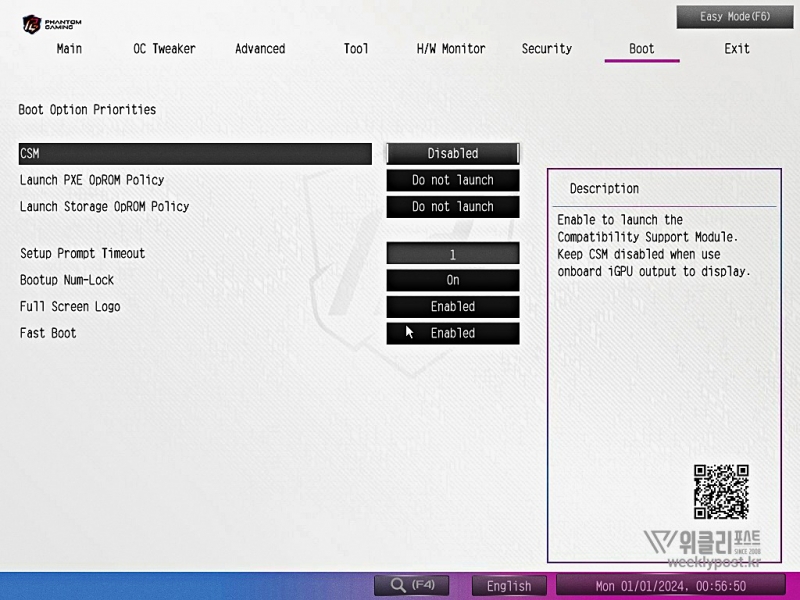
Task: Toggle Bootup Num-Lock On setting
Action: pyautogui.click(x=453, y=280)
